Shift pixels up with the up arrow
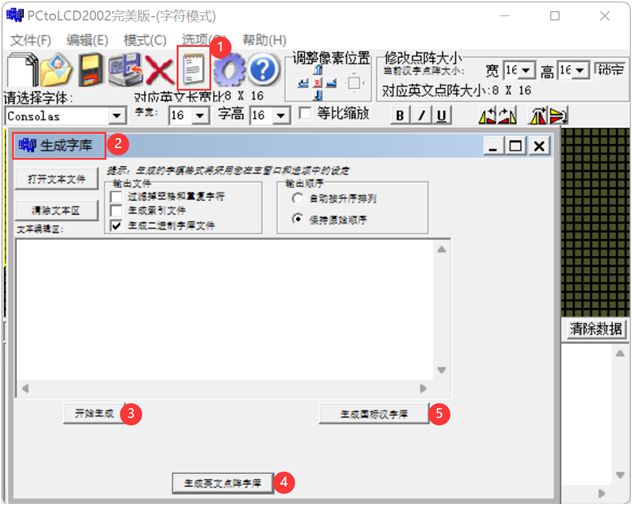This screenshot has height=505, width=632. (x=318, y=71)
